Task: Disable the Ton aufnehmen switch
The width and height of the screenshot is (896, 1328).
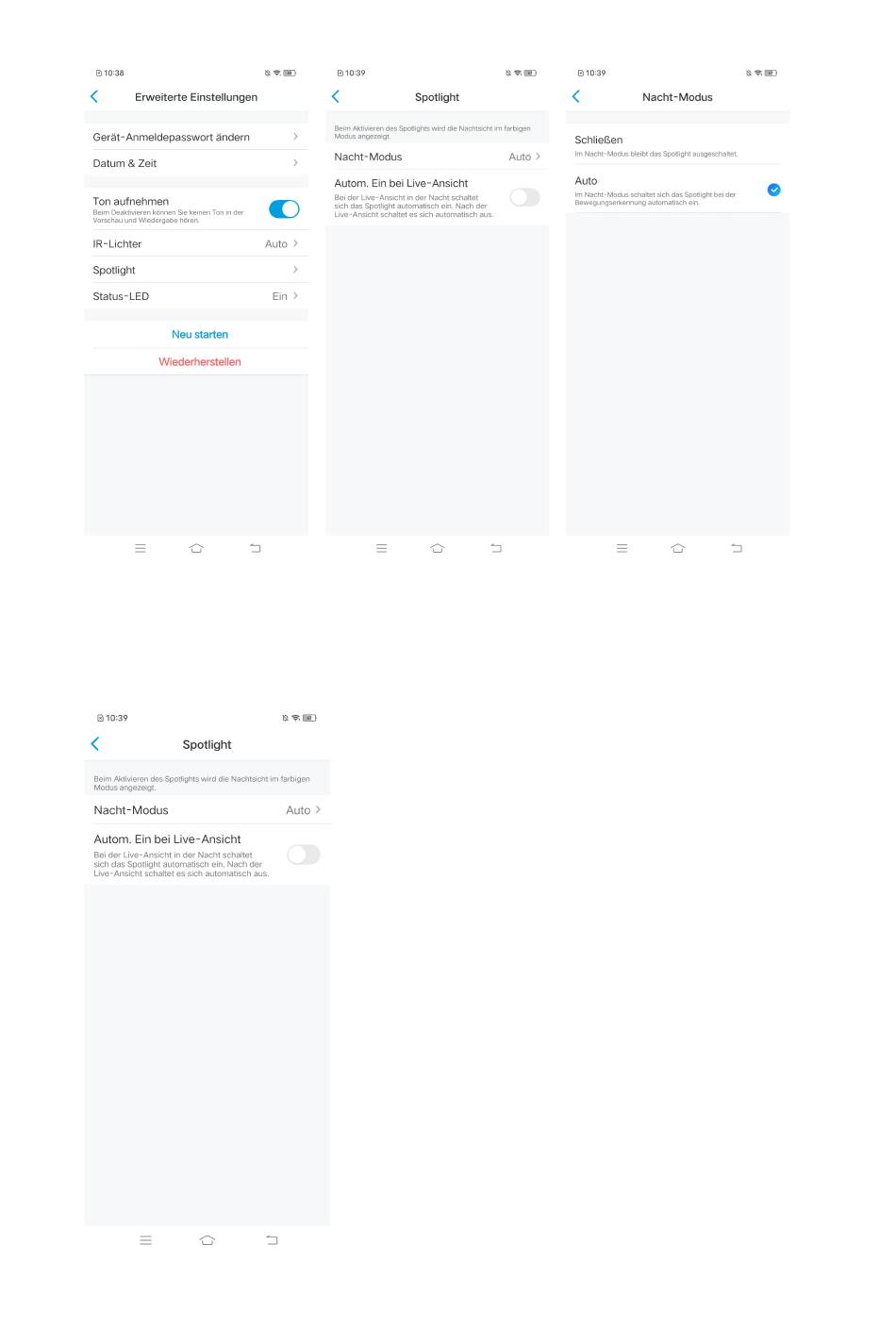Action: 284,209
